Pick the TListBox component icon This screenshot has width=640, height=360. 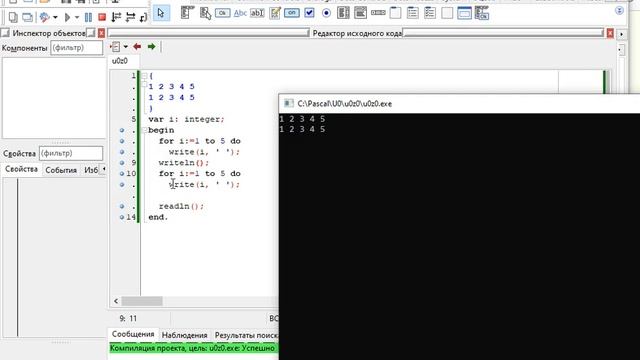(343, 13)
